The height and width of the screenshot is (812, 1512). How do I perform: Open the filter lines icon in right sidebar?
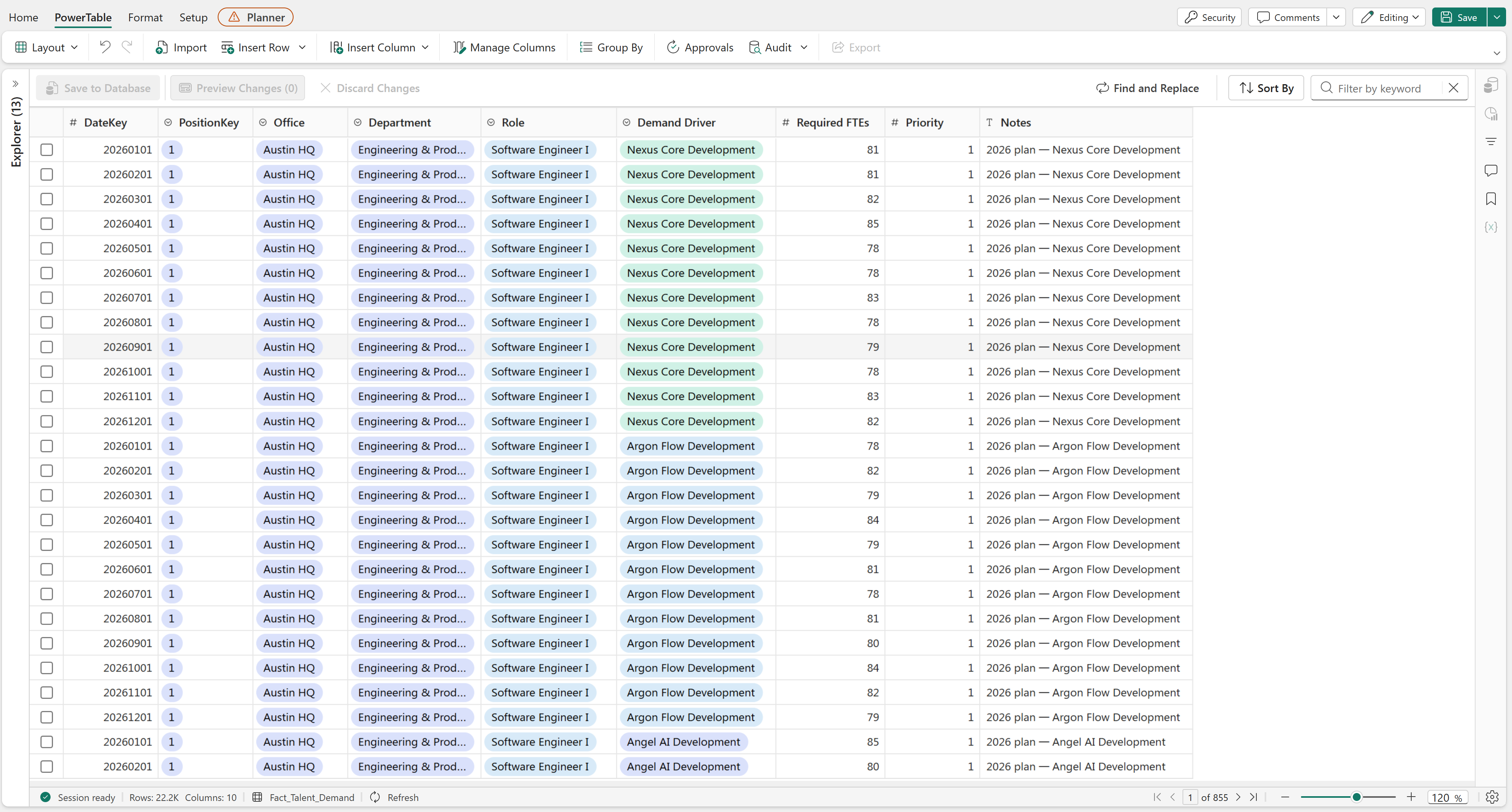[1491, 141]
